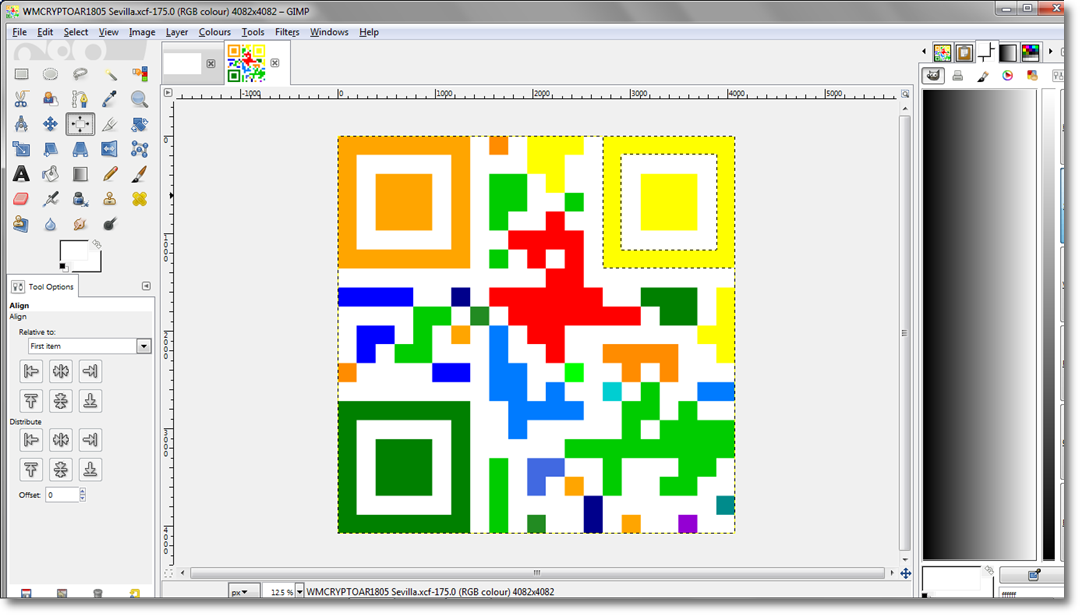Select the Measure compass tool
Screen dimensions: 1080x615
(21, 124)
